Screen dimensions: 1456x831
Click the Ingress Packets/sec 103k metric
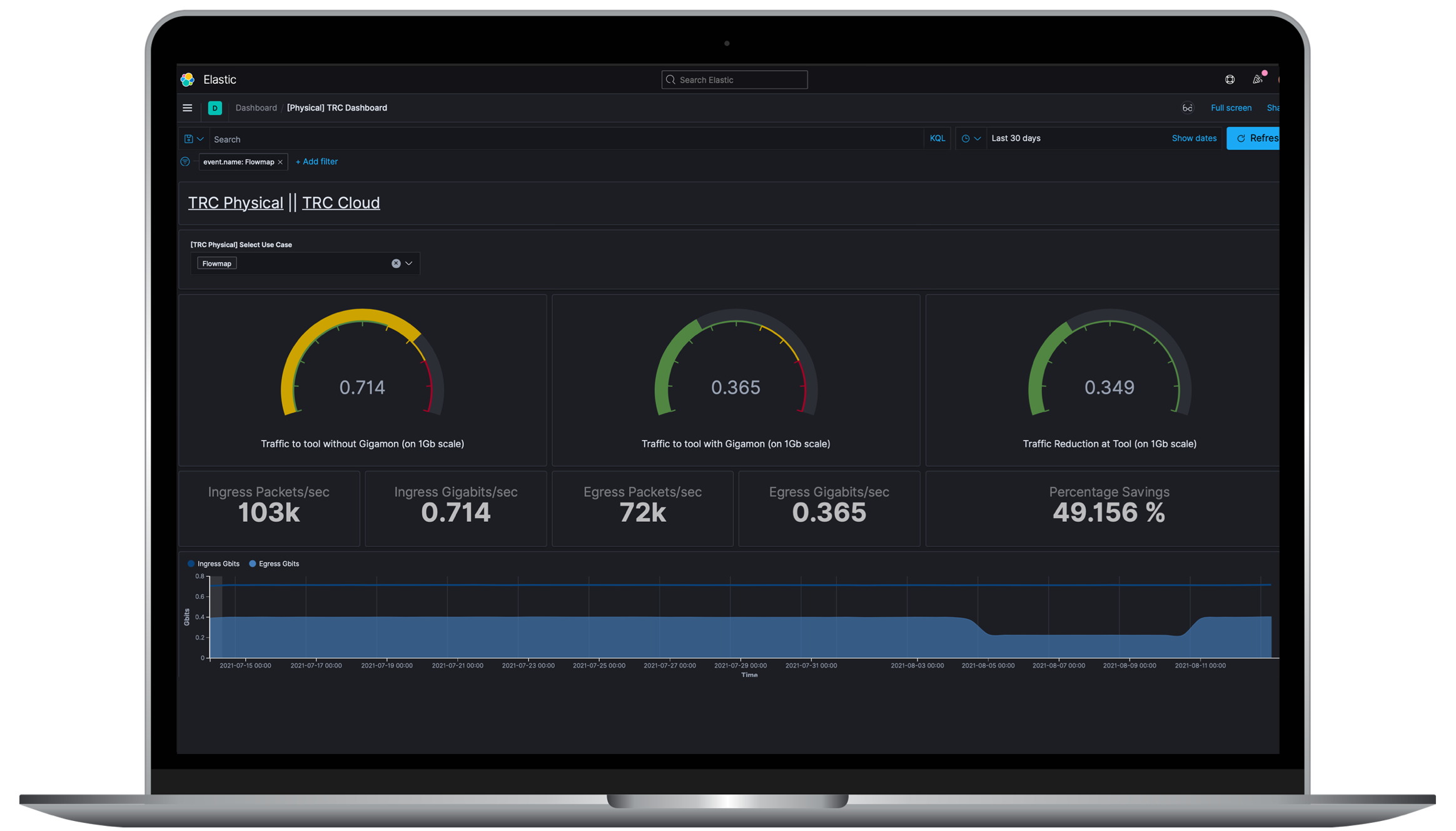[x=269, y=508]
